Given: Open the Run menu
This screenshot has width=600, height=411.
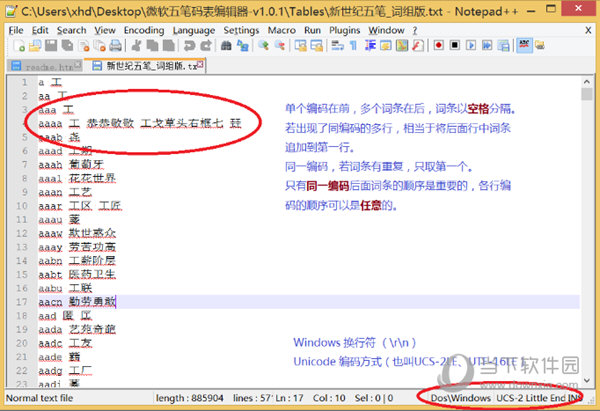Looking at the screenshot, I should point(313,30).
